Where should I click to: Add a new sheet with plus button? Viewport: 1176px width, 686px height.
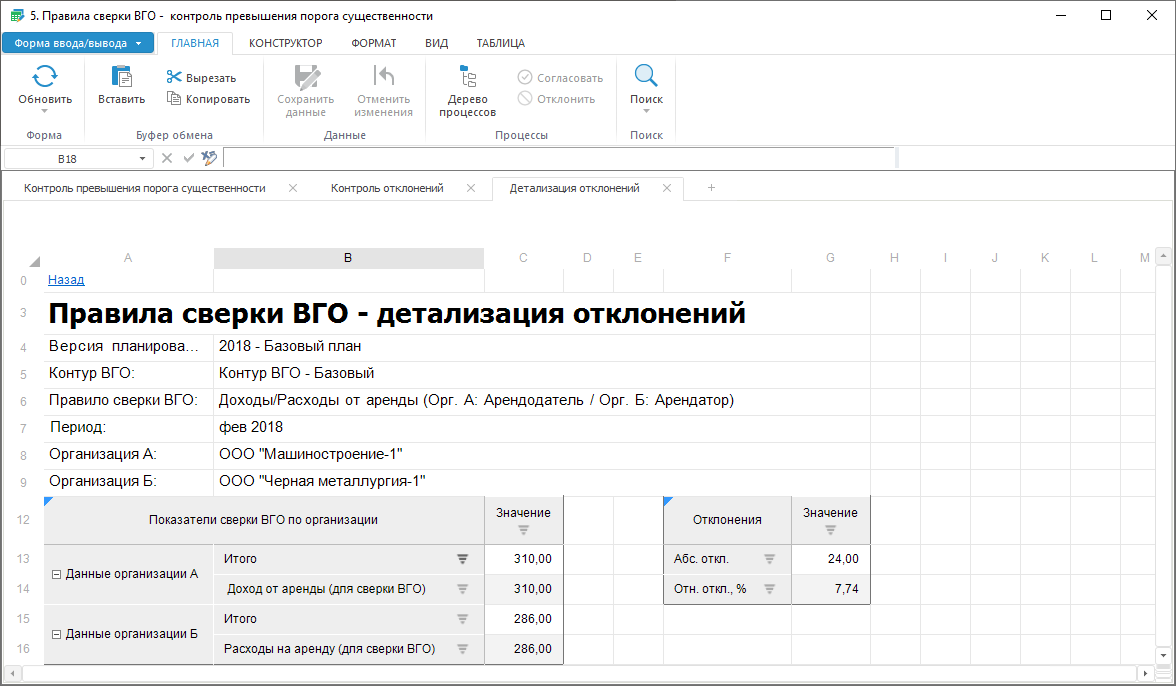pyautogui.click(x=711, y=188)
